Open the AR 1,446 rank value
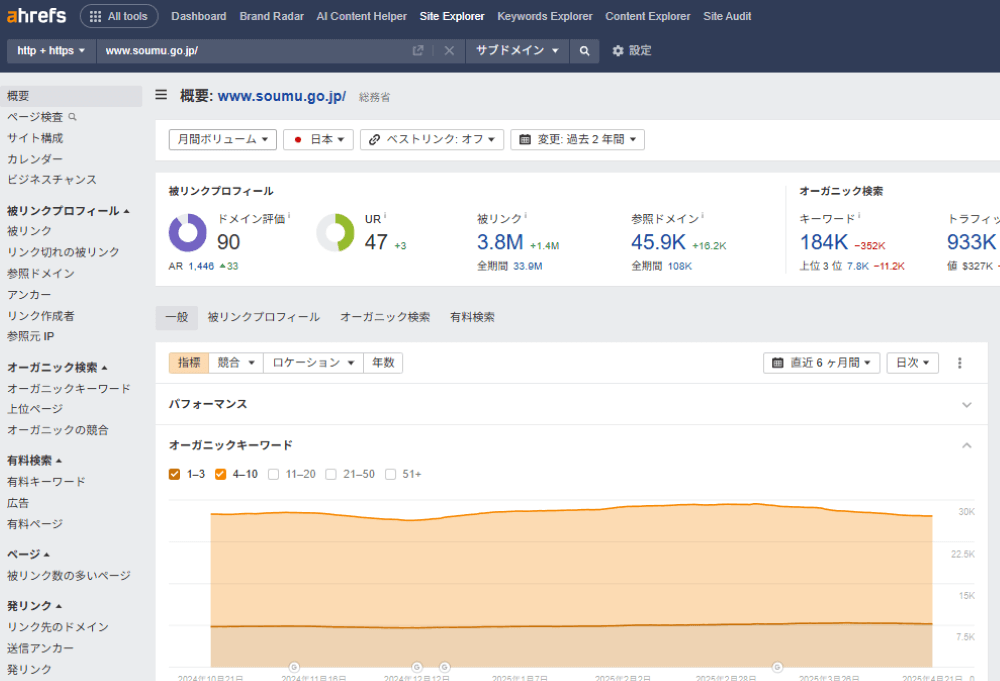This screenshot has height=681, width=1000. [x=201, y=267]
